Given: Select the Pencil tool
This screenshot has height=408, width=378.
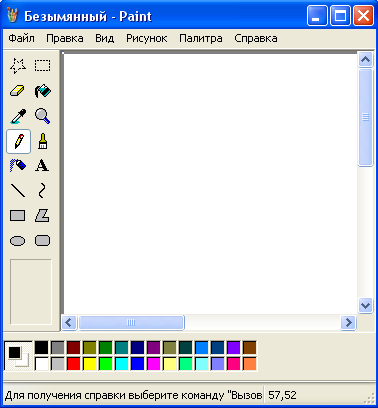Looking at the screenshot, I should point(19,141).
